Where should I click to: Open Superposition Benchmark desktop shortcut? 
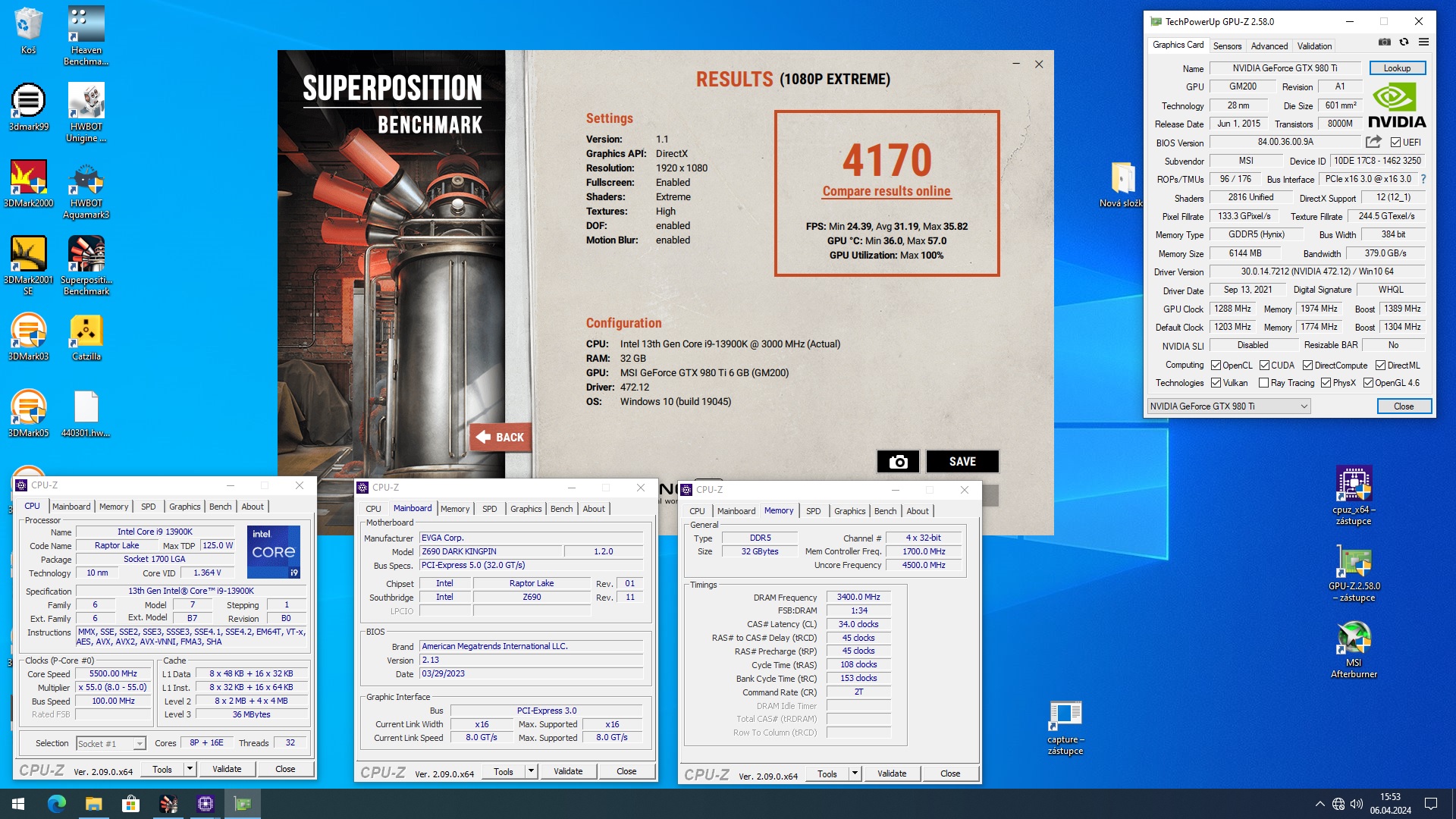86,265
